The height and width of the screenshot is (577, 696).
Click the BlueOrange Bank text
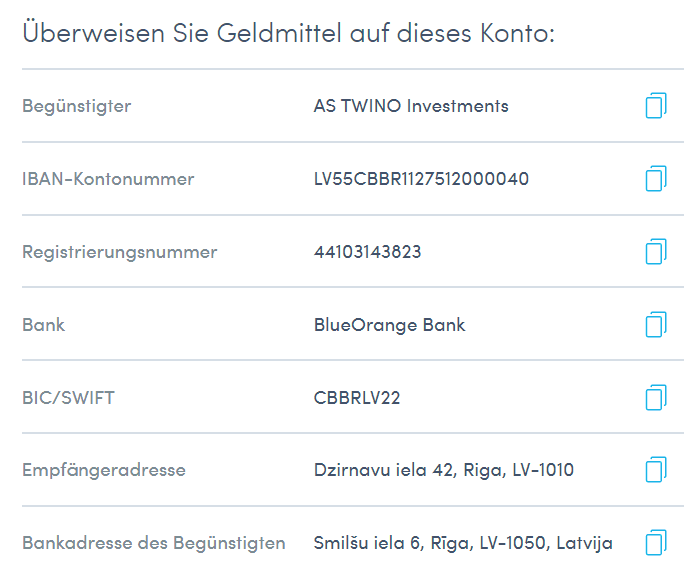[389, 325]
